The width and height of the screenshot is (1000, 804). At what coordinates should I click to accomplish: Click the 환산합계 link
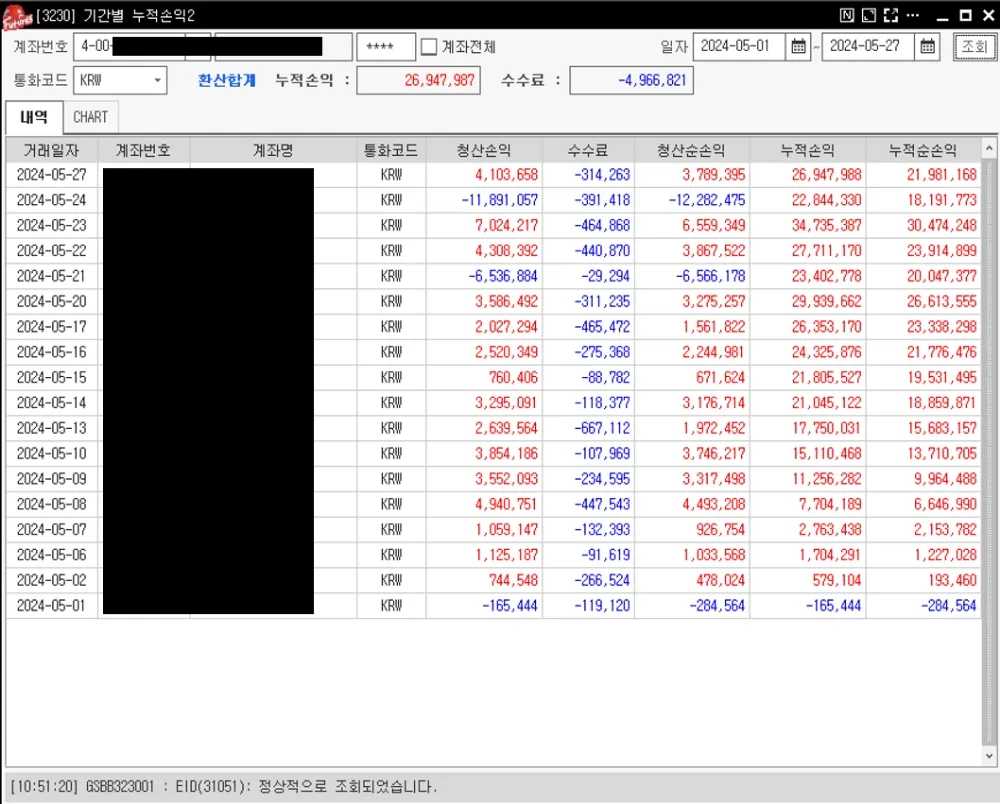tap(227, 80)
